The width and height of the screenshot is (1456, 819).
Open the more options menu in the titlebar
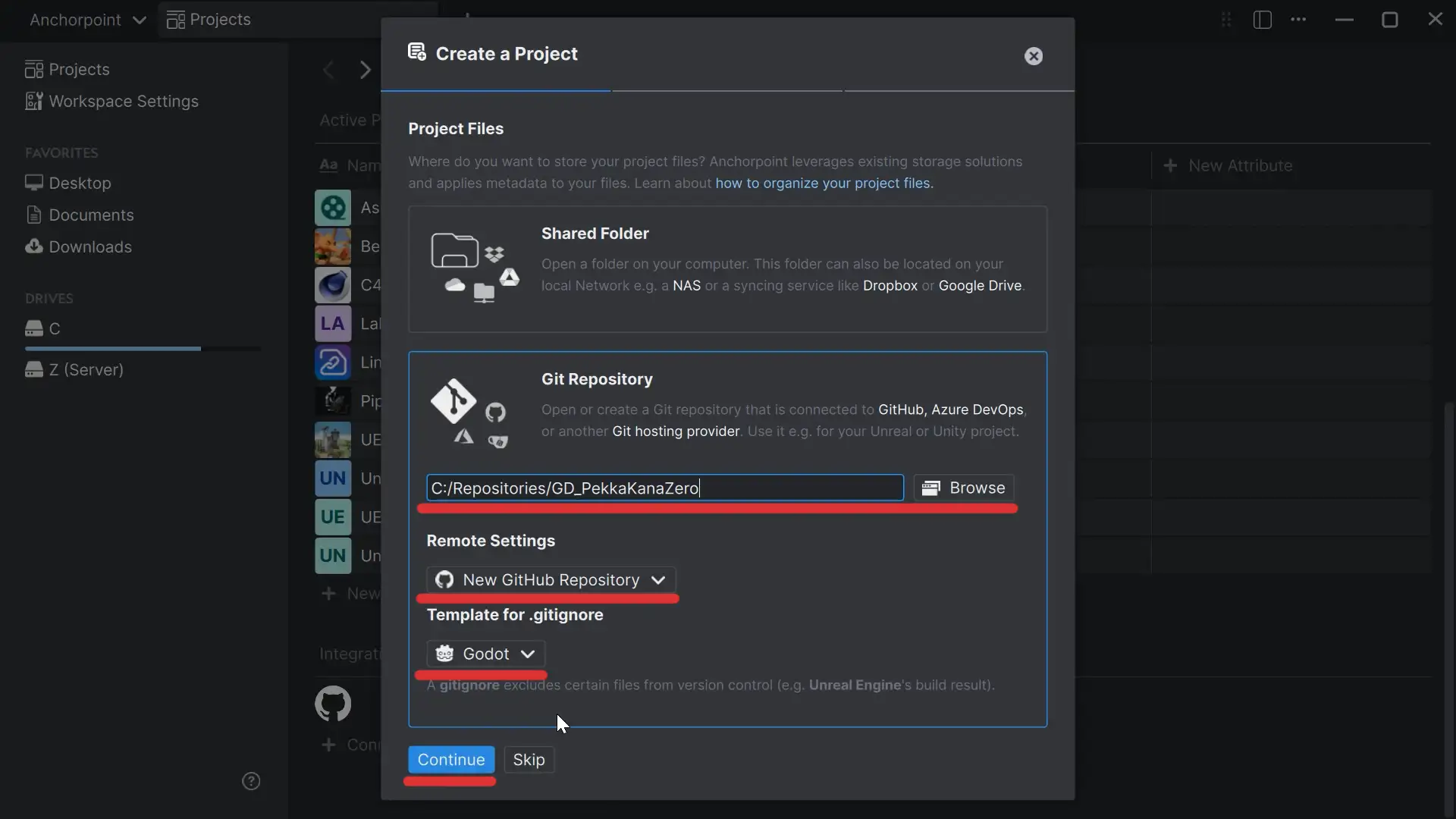(1299, 20)
